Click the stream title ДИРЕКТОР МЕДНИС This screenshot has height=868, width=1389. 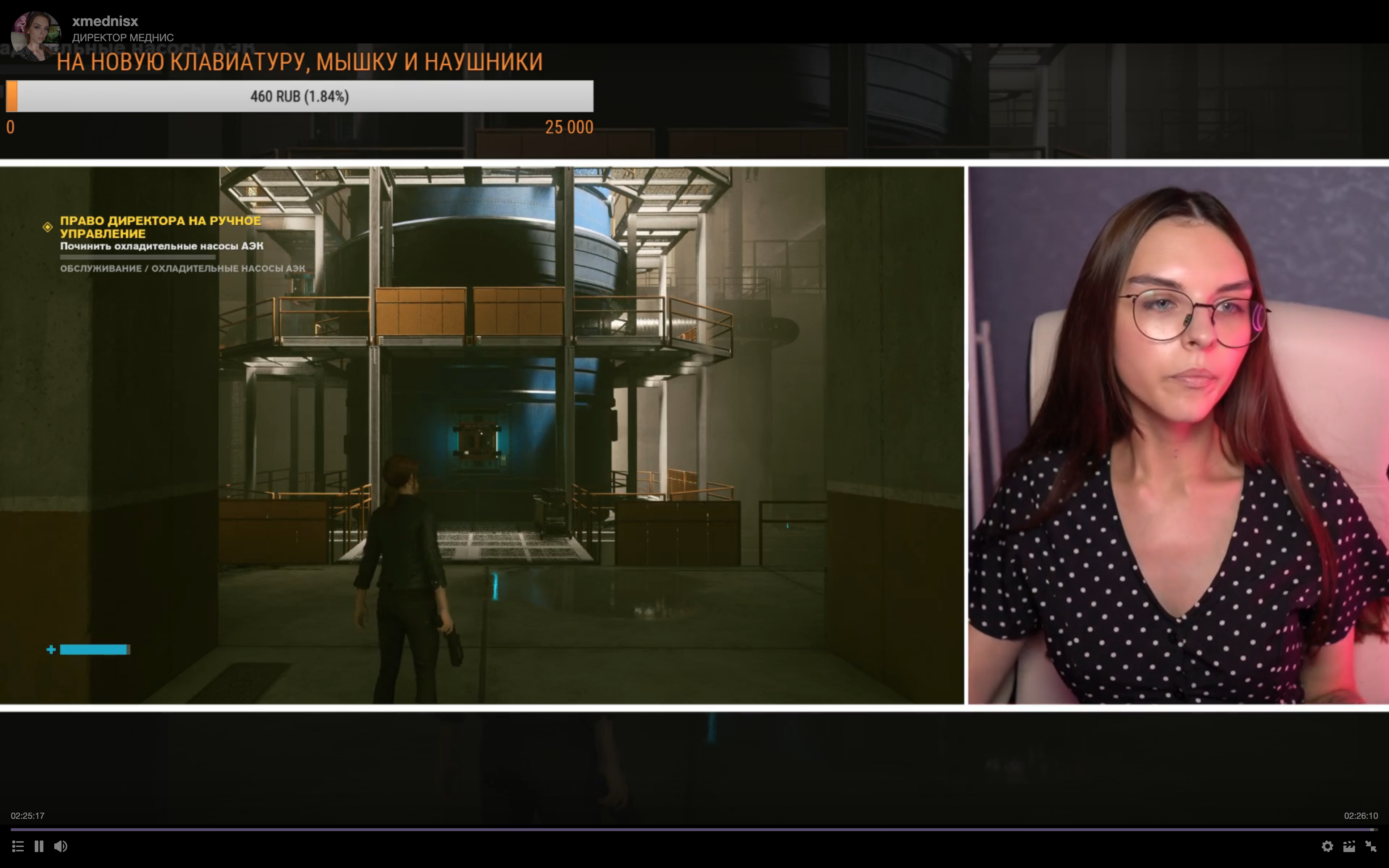click(x=123, y=37)
